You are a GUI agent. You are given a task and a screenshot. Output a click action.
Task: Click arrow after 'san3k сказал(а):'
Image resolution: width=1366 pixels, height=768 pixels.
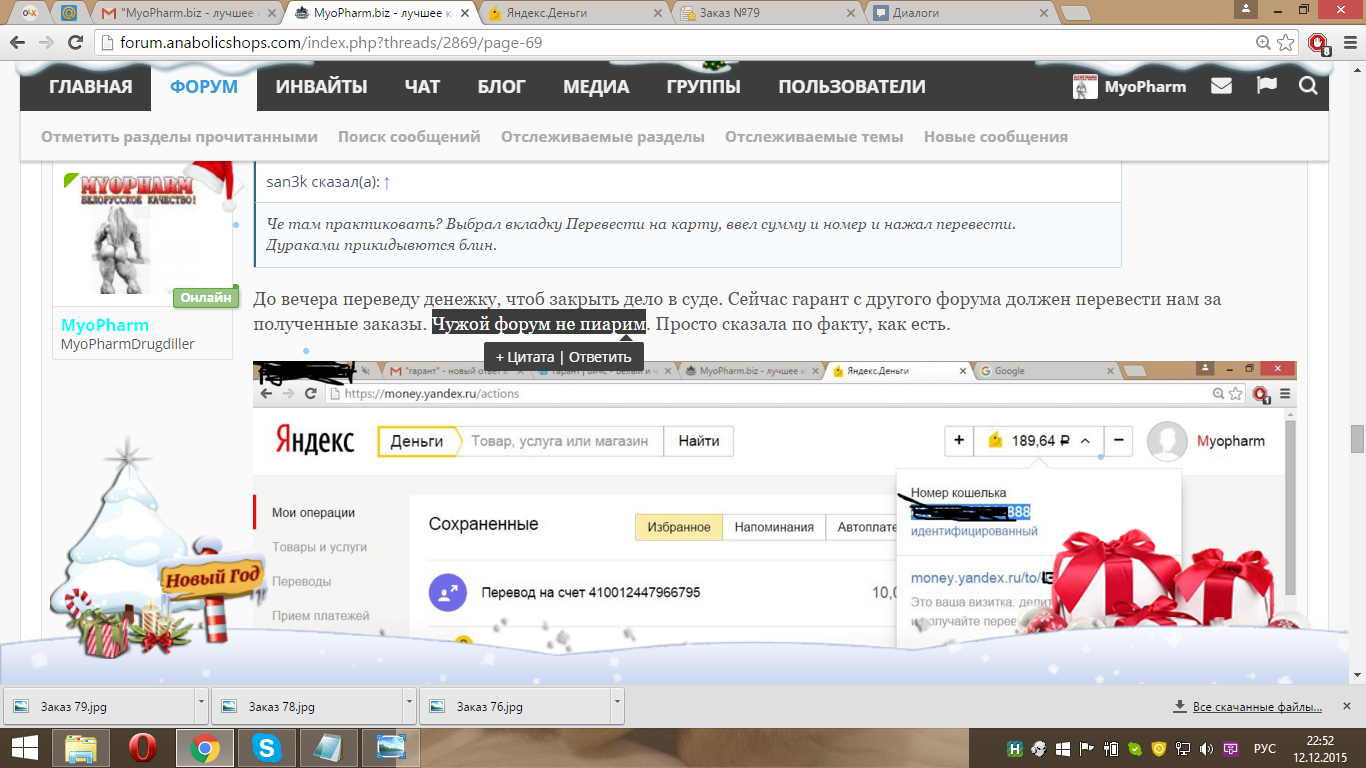[x=387, y=183]
